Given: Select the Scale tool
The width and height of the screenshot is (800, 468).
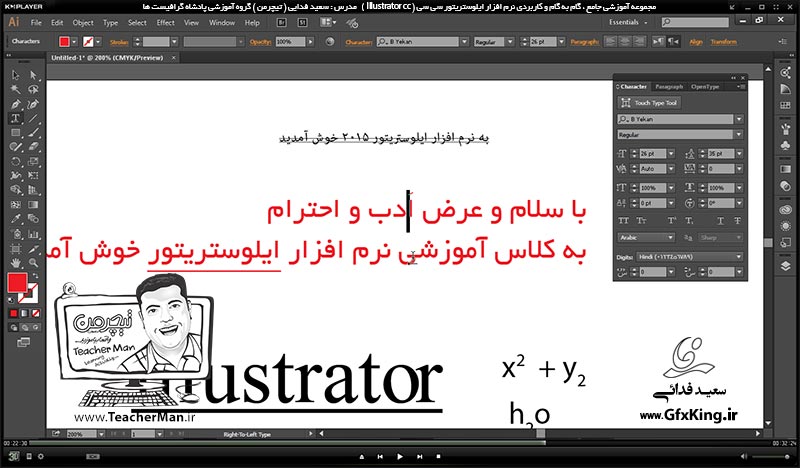Looking at the screenshot, I should [33, 161].
